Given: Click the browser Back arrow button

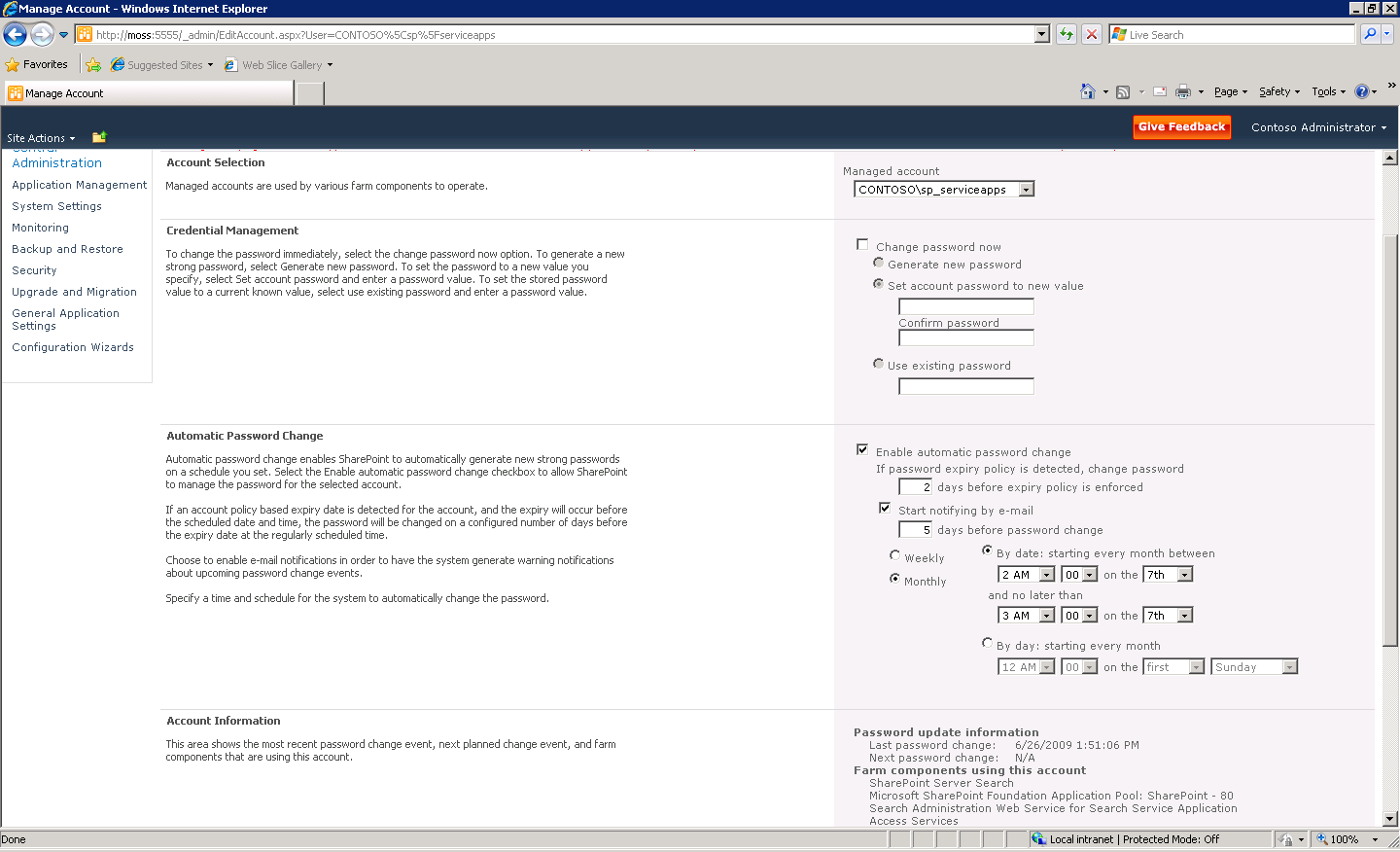Looking at the screenshot, I should (x=16, y=35).
